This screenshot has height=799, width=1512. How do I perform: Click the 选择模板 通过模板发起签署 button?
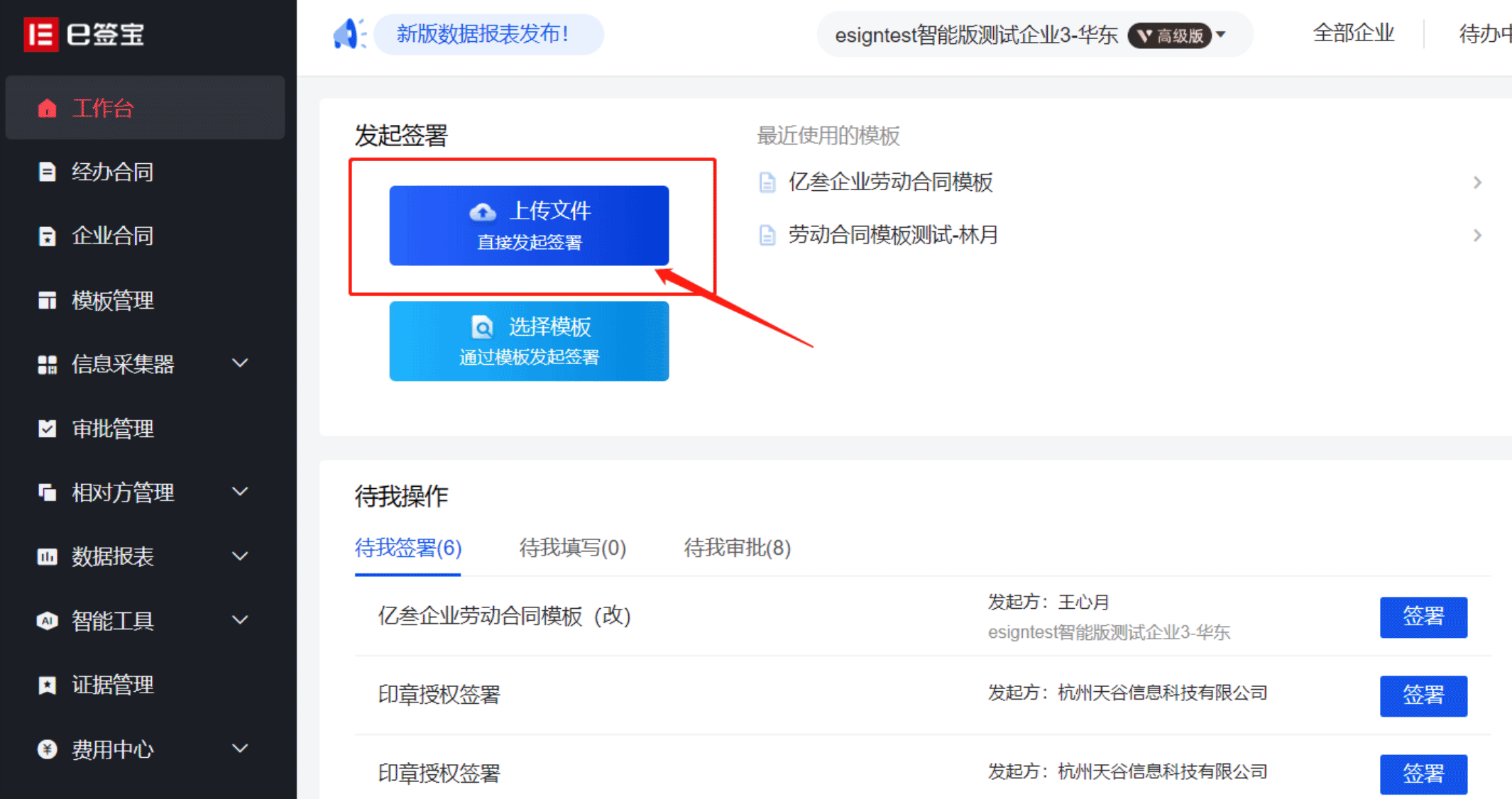(x=529, y=341)
